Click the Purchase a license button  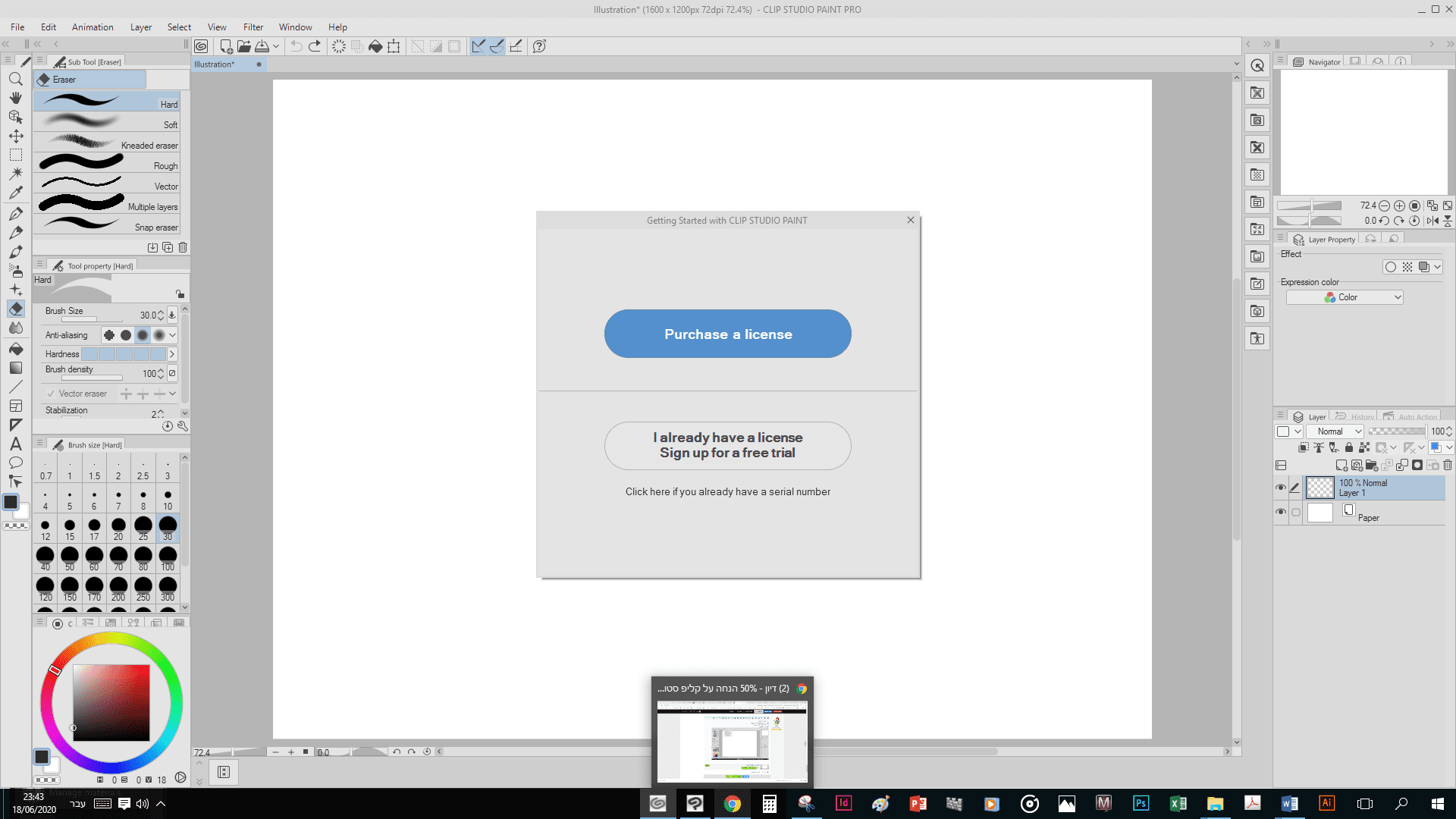(727, 334)
